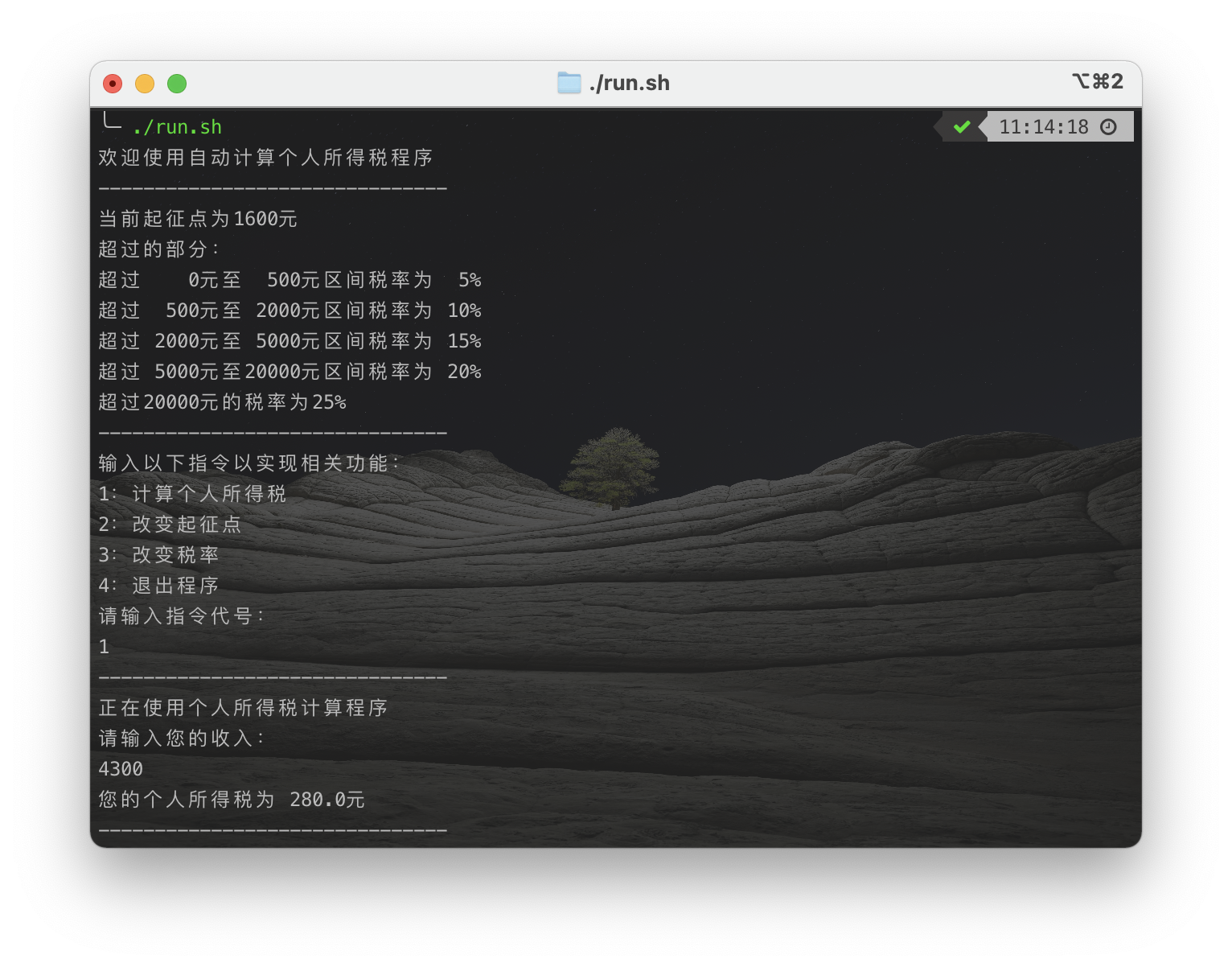This screenshot has height=967, width=1232.
Task: Click option 1: 计算个人所得税
Action: tap(192, 494)
